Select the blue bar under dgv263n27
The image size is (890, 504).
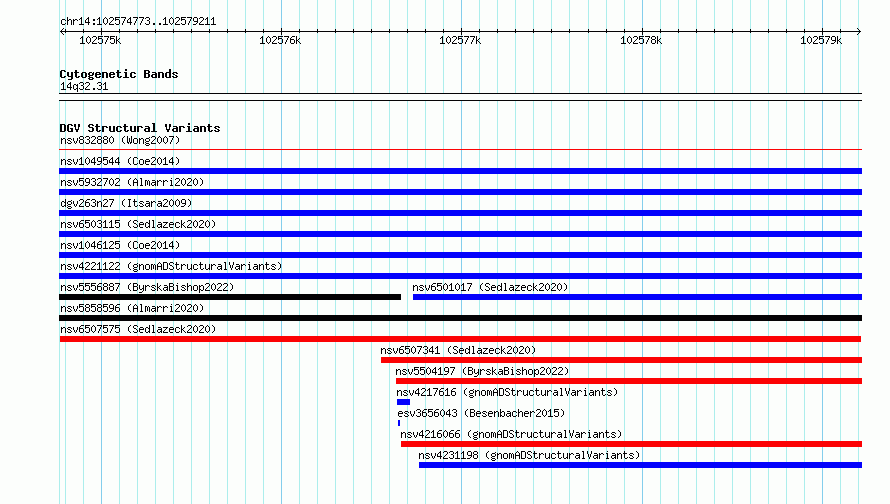[460, 213]
